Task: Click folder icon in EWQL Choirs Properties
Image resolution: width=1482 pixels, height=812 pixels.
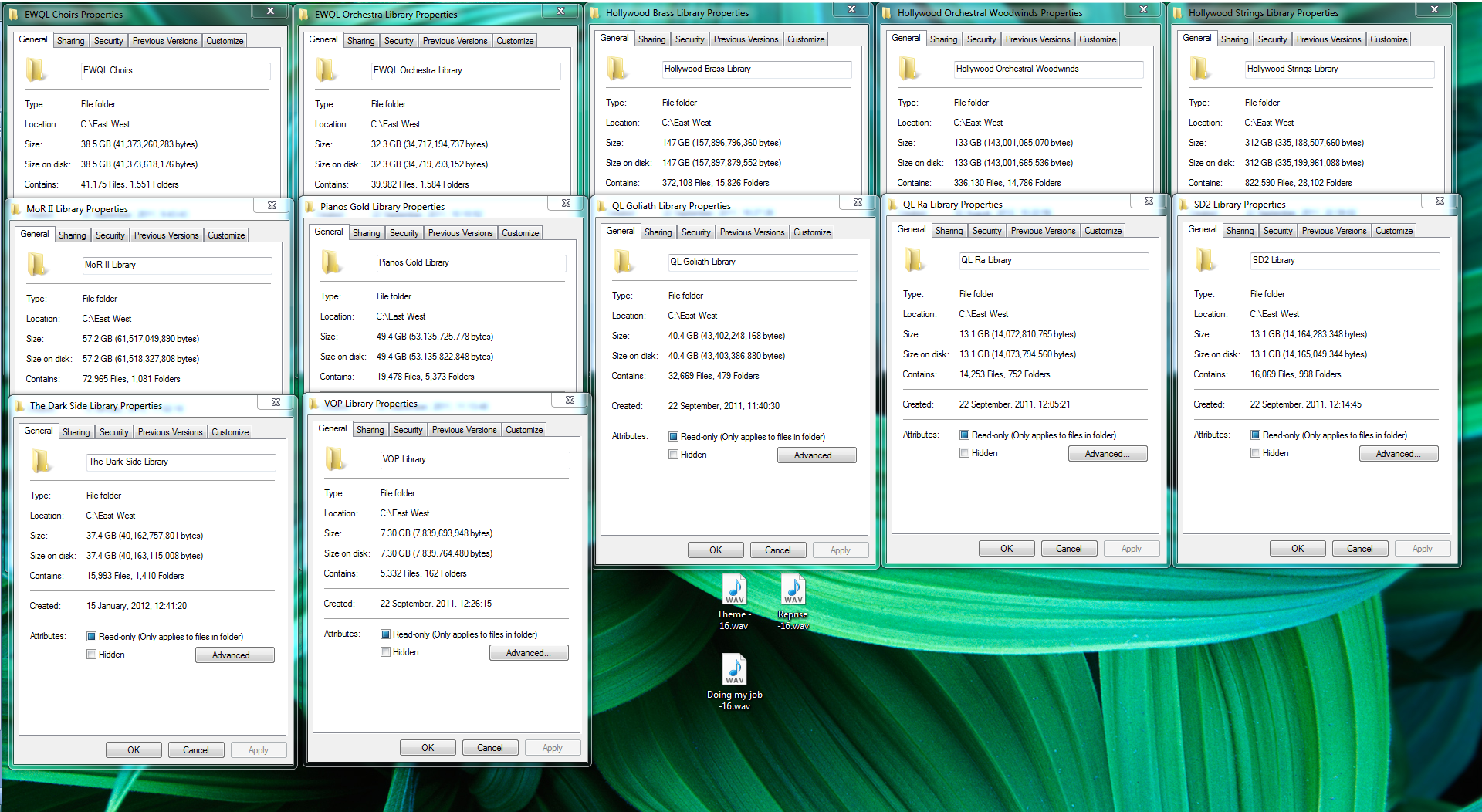Action: [x=36, y=70]
